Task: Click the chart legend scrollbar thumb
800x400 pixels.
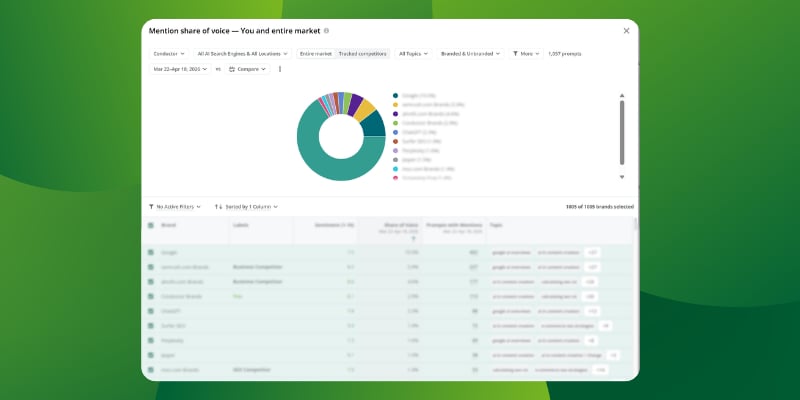Action: (x=622, y=133)
